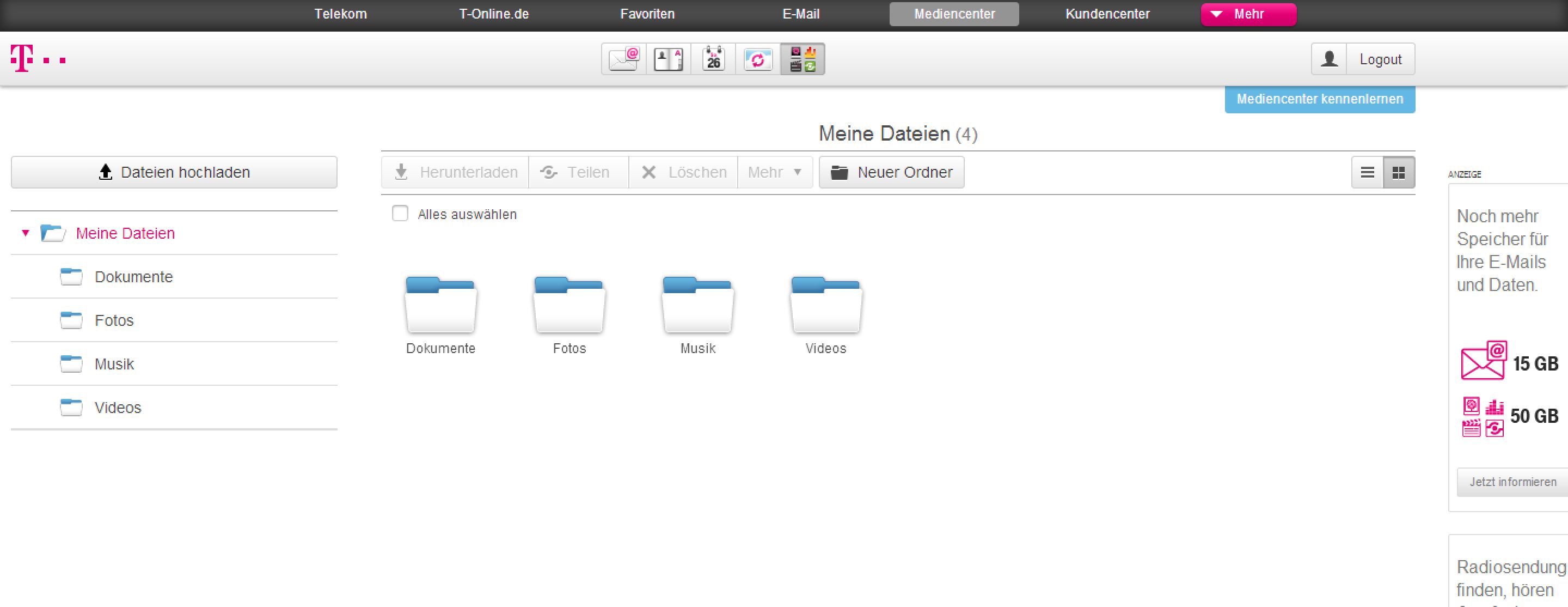Image resolution: width=1568 pixels, height=607 pixels.
Task: Expand the pink Mehr menu in top bar
Action: [1248, 14]
